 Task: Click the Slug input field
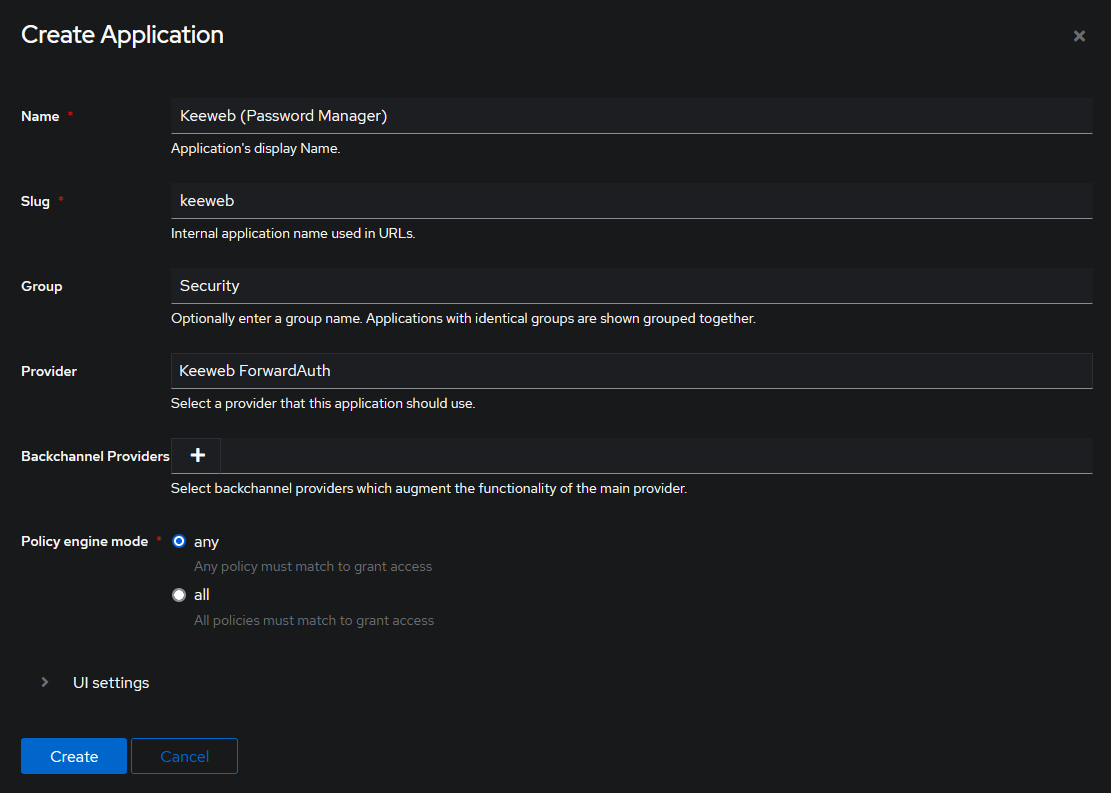(x=631, y=201)
